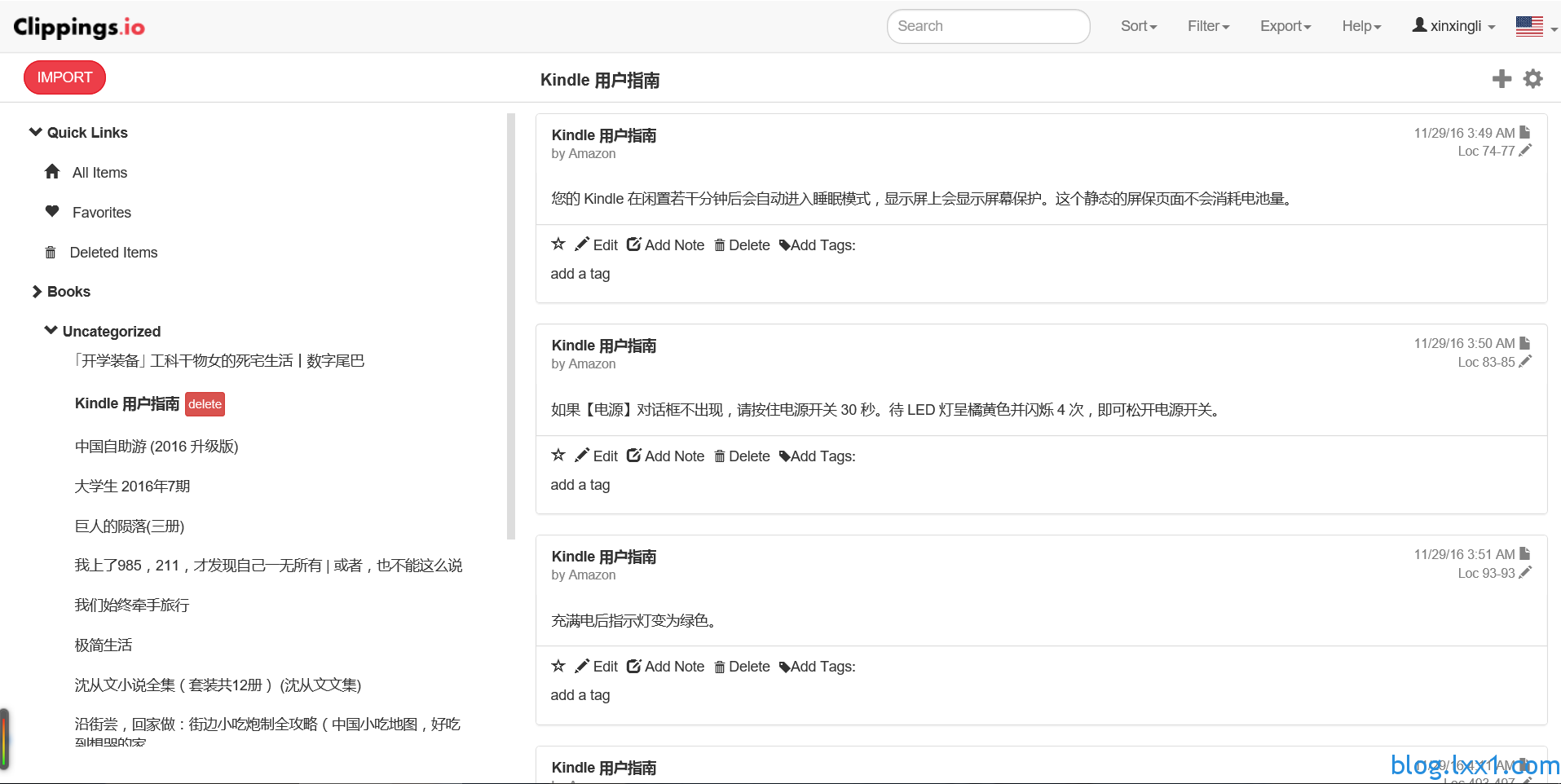Select the book 中国自助游 (2016 升级版)

pos(157,447)
